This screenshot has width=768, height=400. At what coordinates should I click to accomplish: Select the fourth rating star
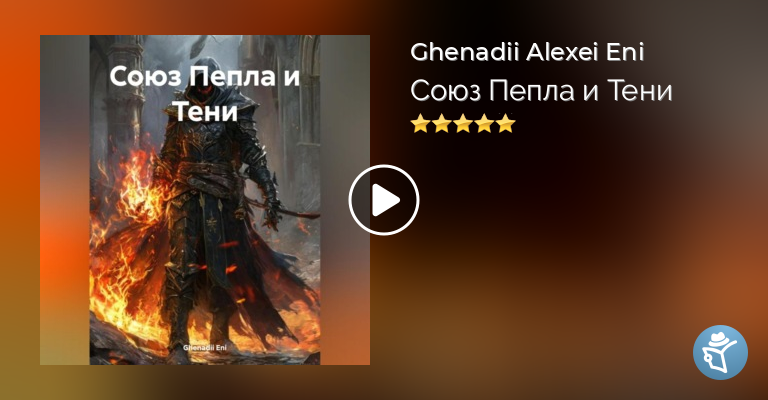pyautogui.click(x=484, y=123)
